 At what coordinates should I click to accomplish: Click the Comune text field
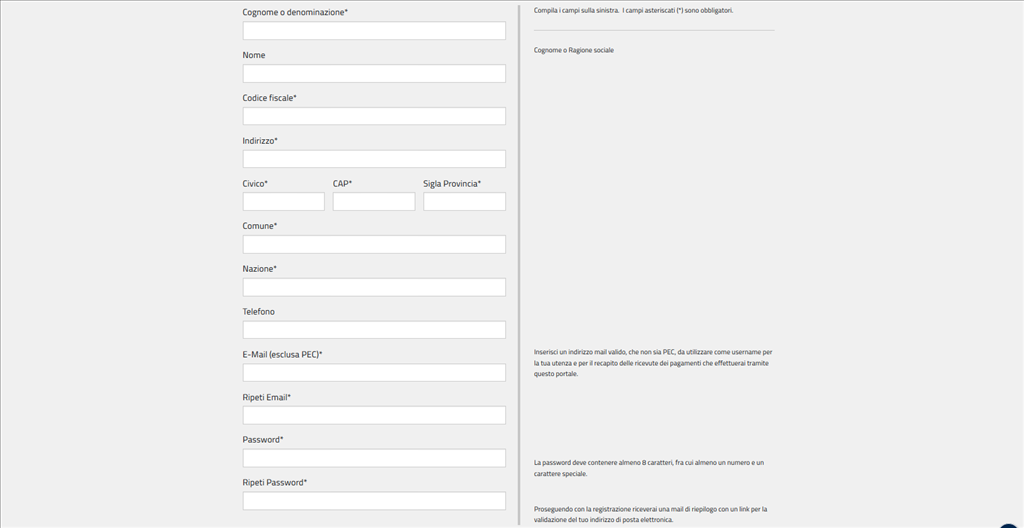[x=374, y=245]
